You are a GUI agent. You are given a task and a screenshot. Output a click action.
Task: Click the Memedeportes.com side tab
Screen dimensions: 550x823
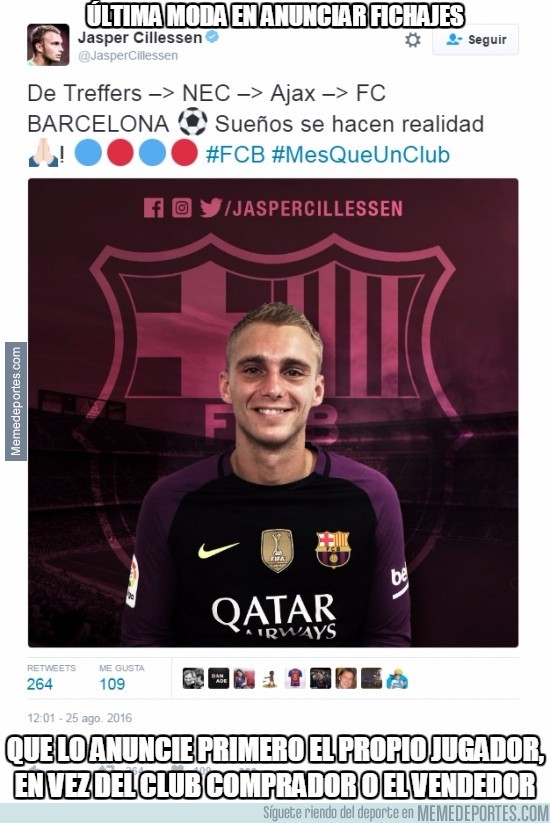(x=16, y=402)
